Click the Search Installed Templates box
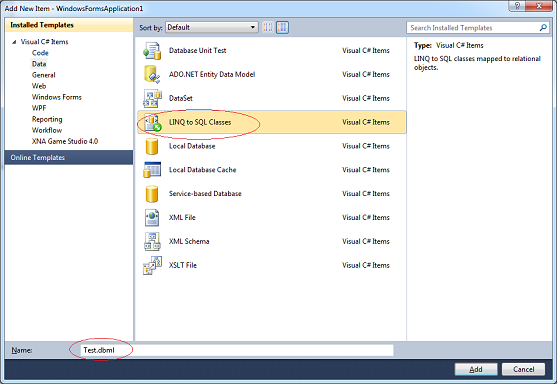Screen dimensions: 557x384 [478, 28]
